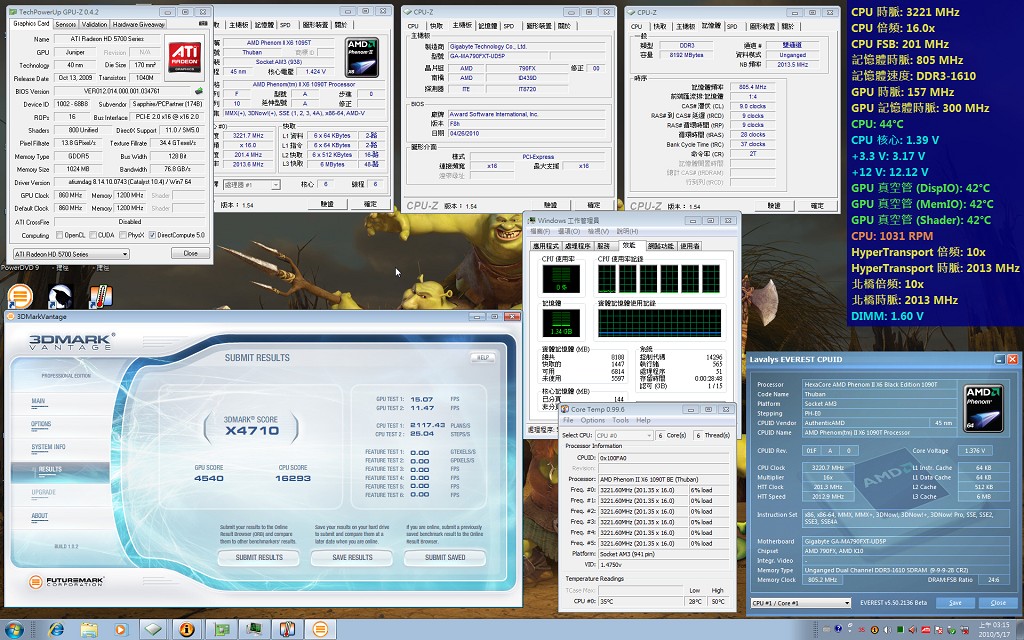
Task: Click the Close button in EVEREST CPUID
Action: [x=998, y=603]
